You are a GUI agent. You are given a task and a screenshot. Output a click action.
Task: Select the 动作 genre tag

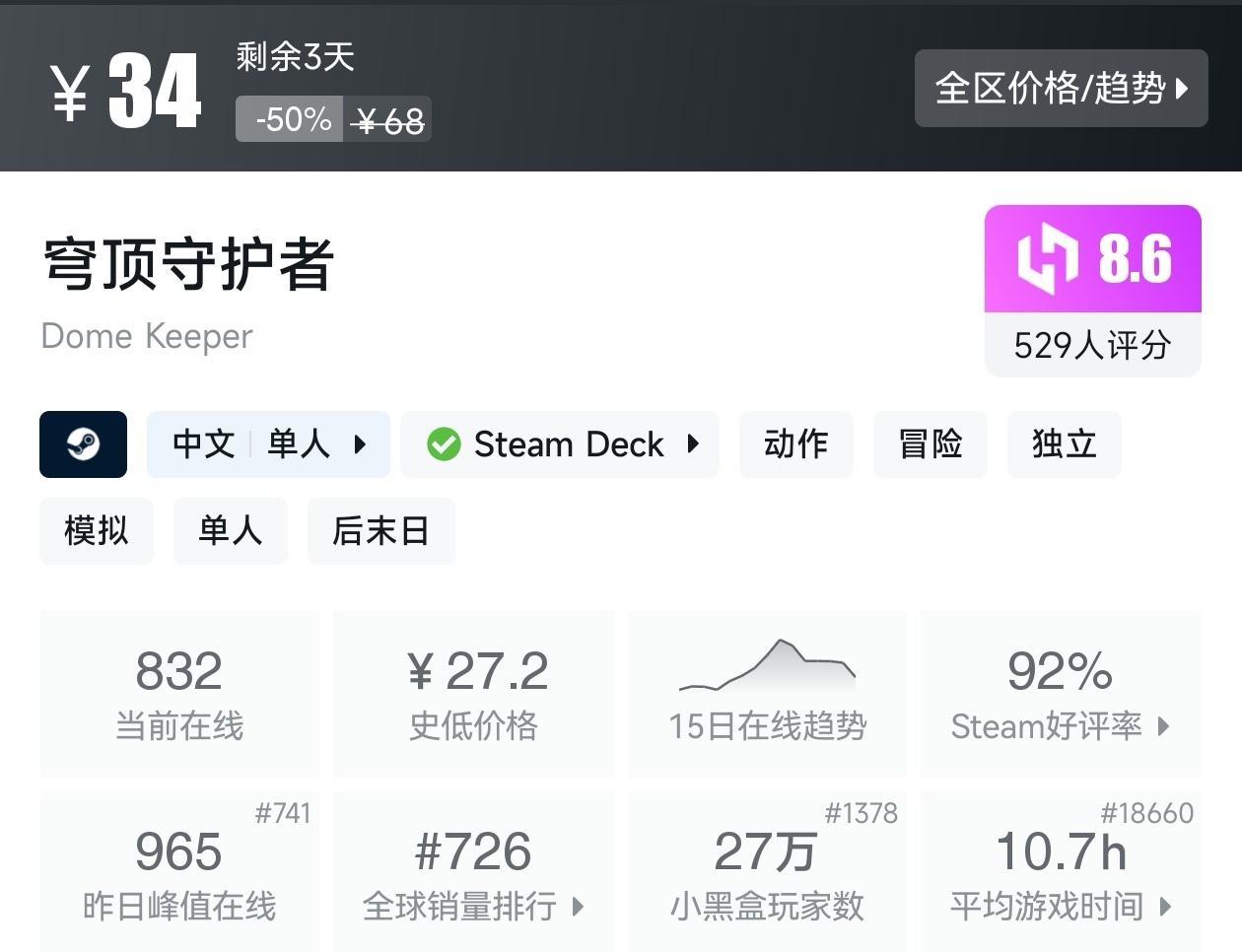point(796,444)
